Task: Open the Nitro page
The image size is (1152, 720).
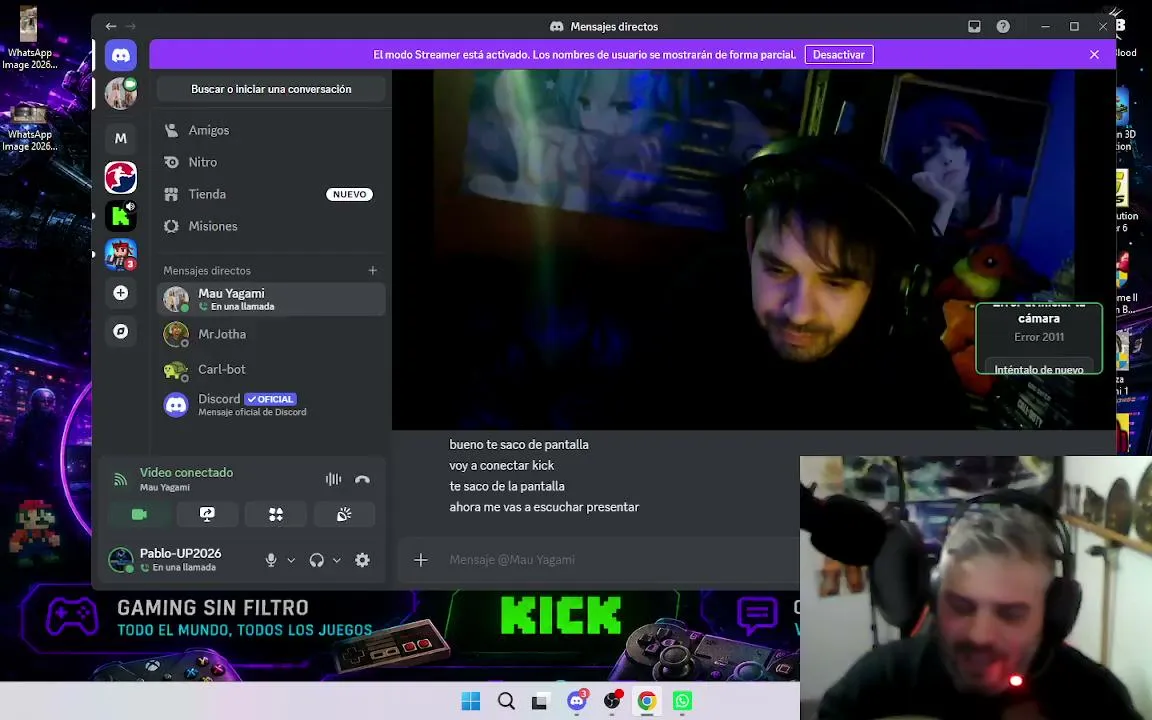Action: pyautogui.click(x=271, y=162)
